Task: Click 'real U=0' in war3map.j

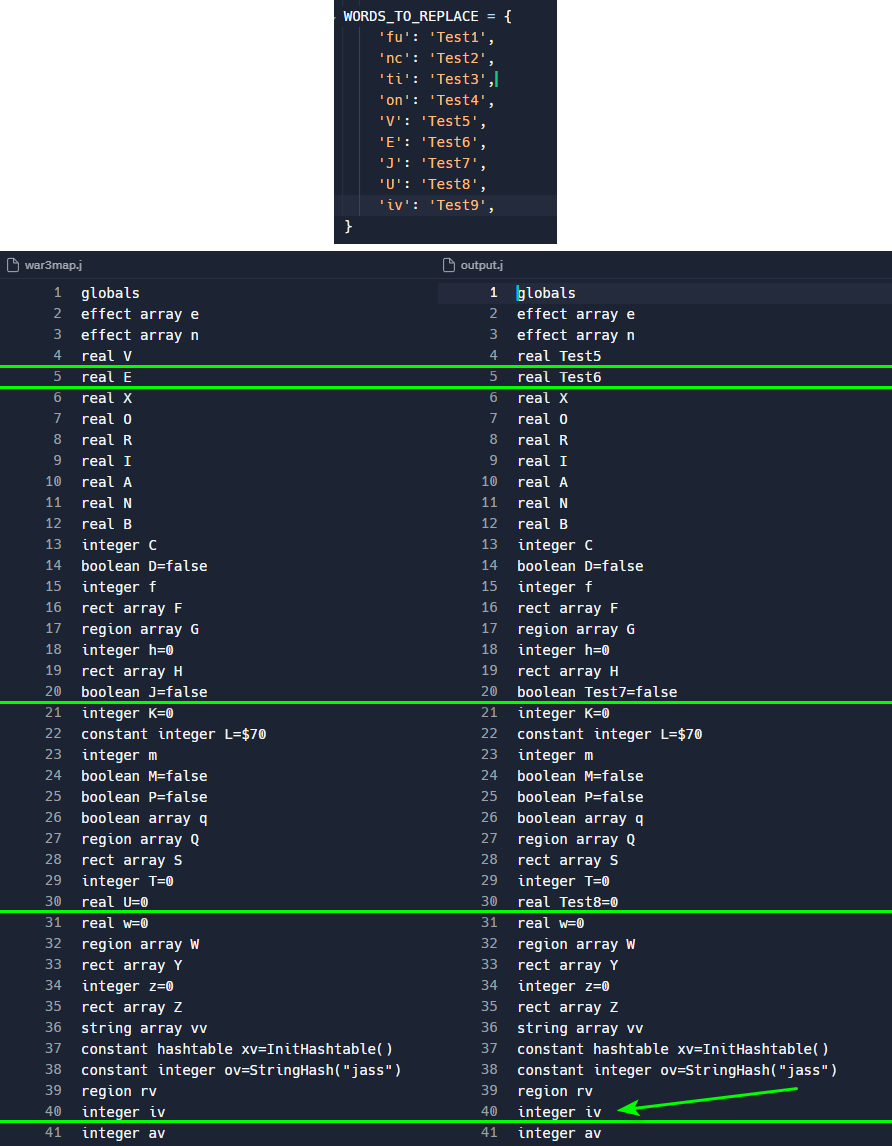Action: [x=115, y=902]
